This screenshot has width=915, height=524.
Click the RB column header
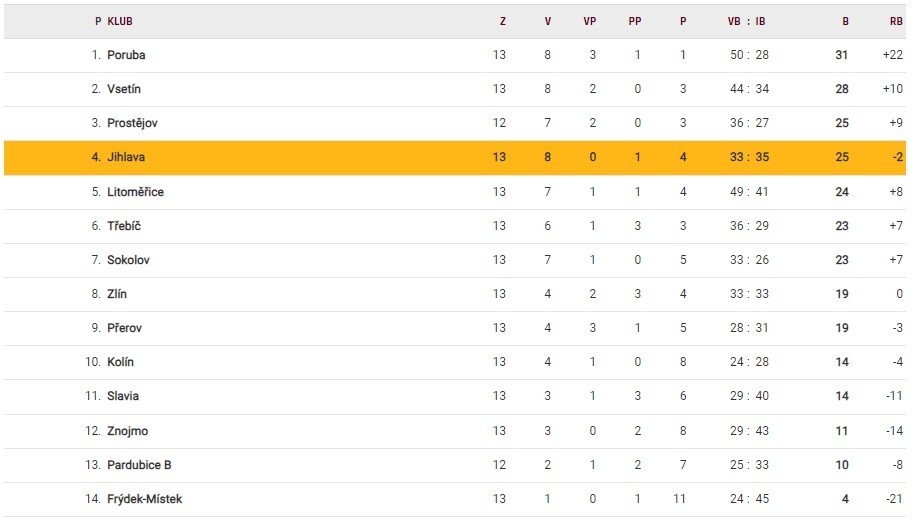[x=896, y=21]
